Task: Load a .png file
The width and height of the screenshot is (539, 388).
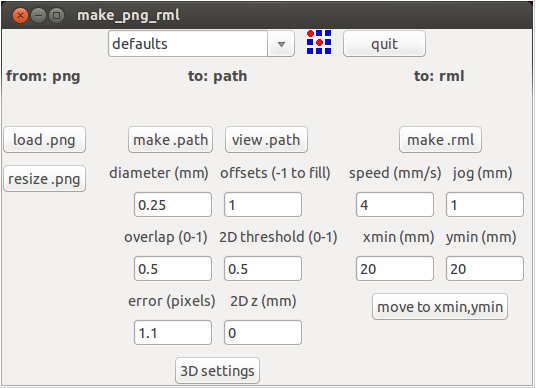Action: coord(45,140)
